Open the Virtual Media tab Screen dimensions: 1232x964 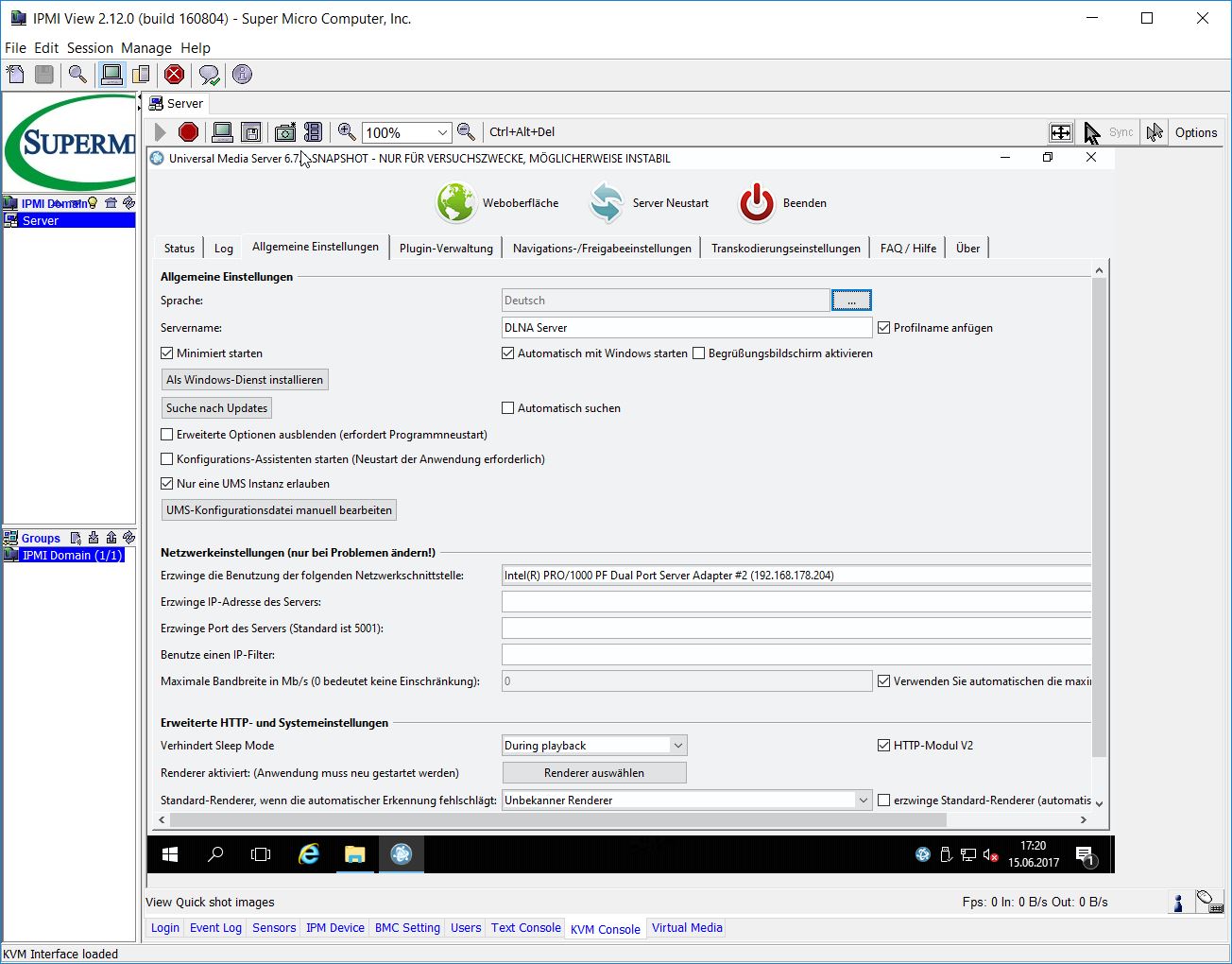click(x=687, y=928)
